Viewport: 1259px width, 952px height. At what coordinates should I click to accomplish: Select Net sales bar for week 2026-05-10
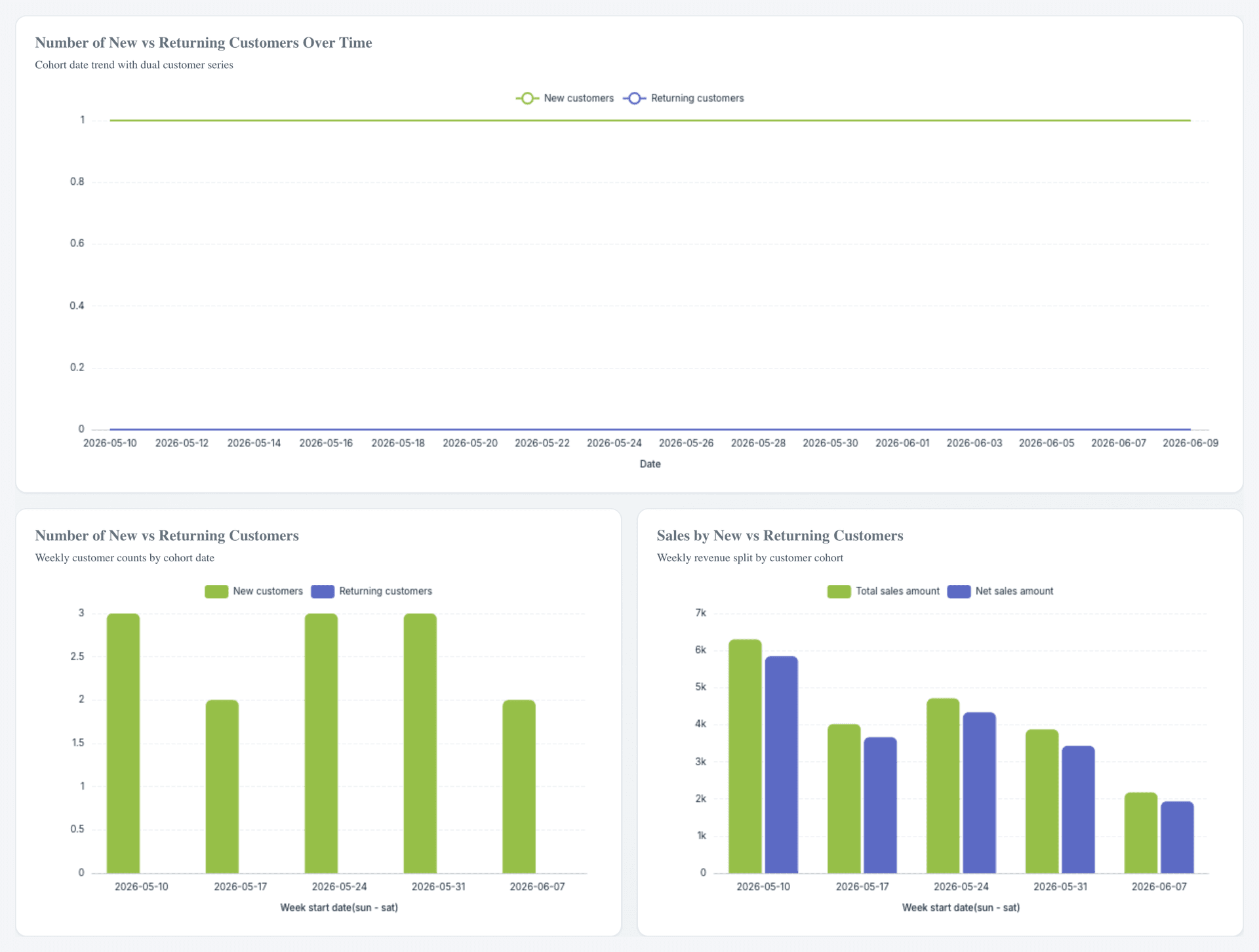781,765
